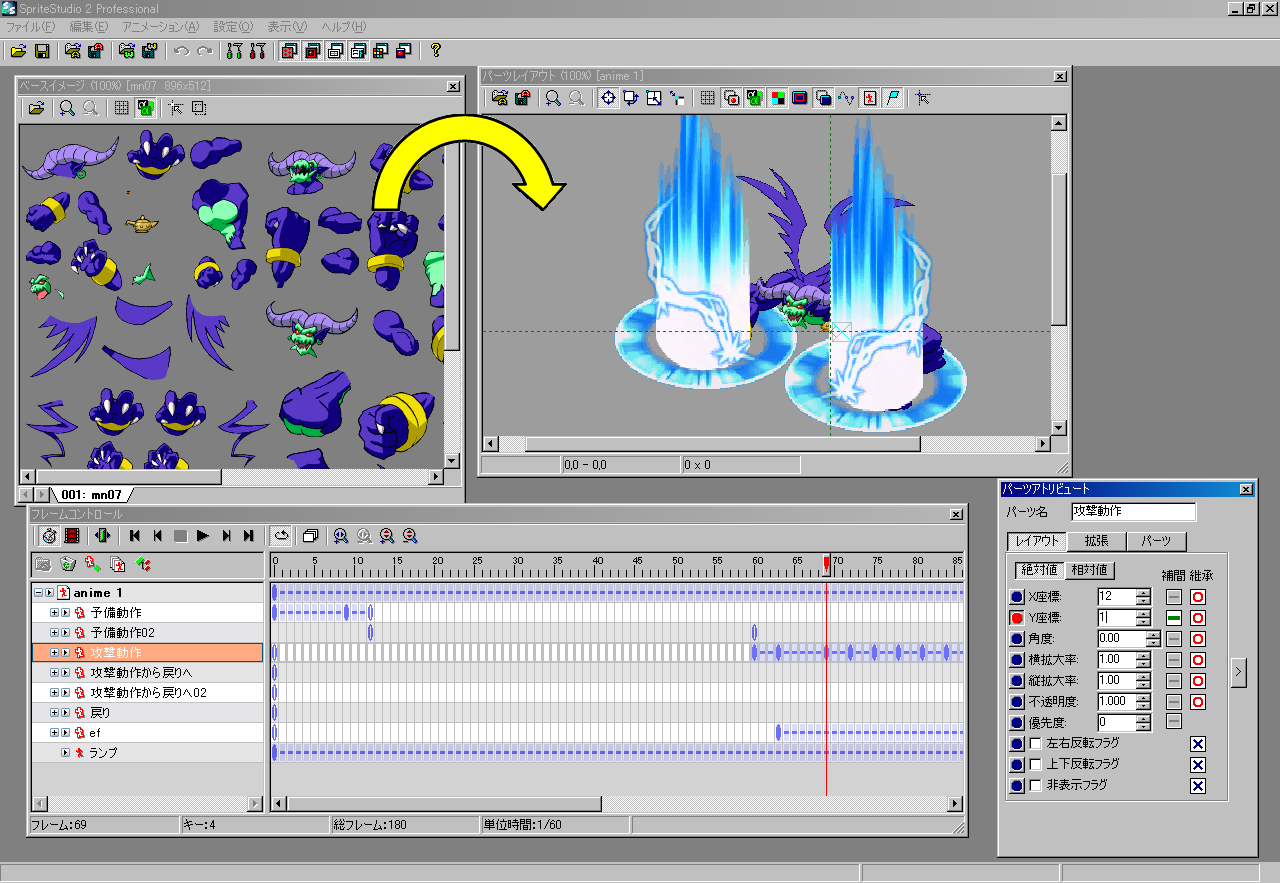Click the open file icon in main toolbar
Viewport: 1280px width, 883px height.
tap(18, 50)
